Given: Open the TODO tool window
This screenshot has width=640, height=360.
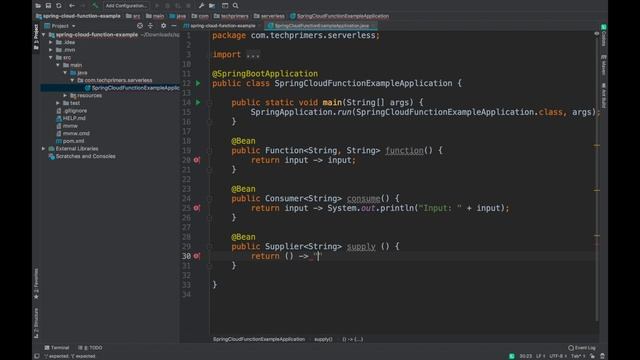Looking at the screenshot, I should (x=90, y=348).
